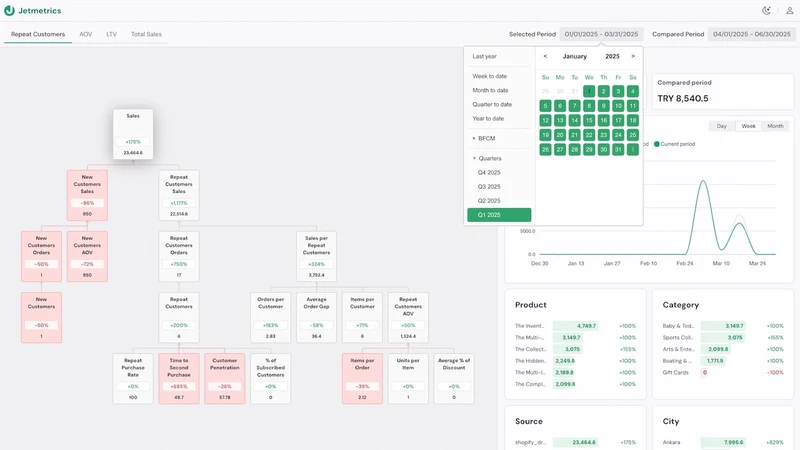Toggle the dark mode moon icon
This screenshot has width=800, height=450.
pos(766,10)
